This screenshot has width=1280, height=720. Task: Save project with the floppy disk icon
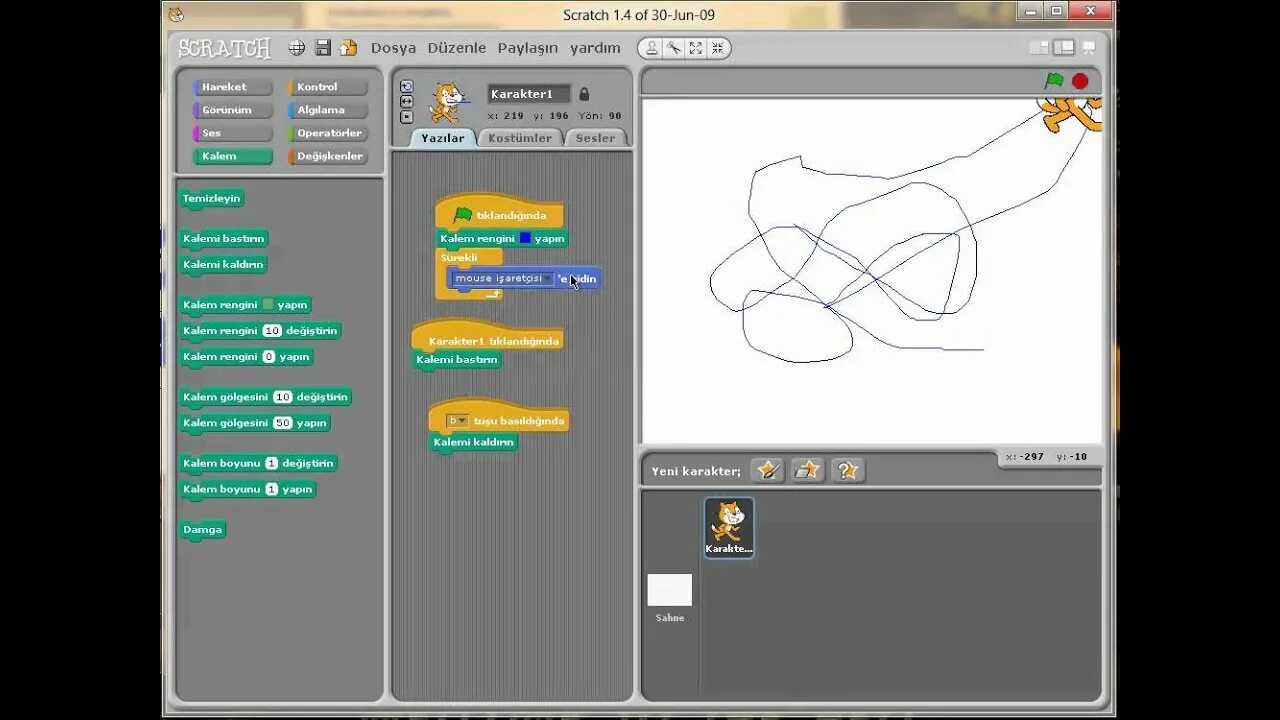point(323,47)
